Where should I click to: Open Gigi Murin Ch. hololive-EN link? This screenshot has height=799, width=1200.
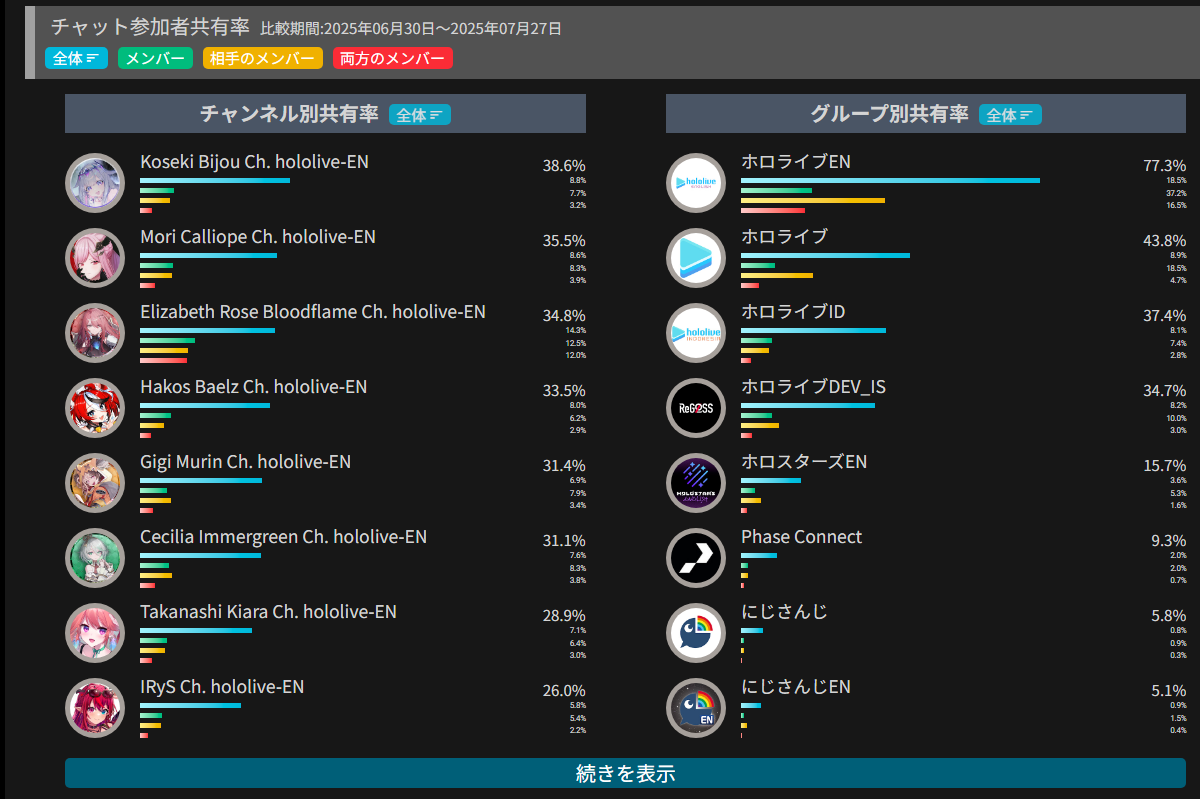(x=245, y=462)
